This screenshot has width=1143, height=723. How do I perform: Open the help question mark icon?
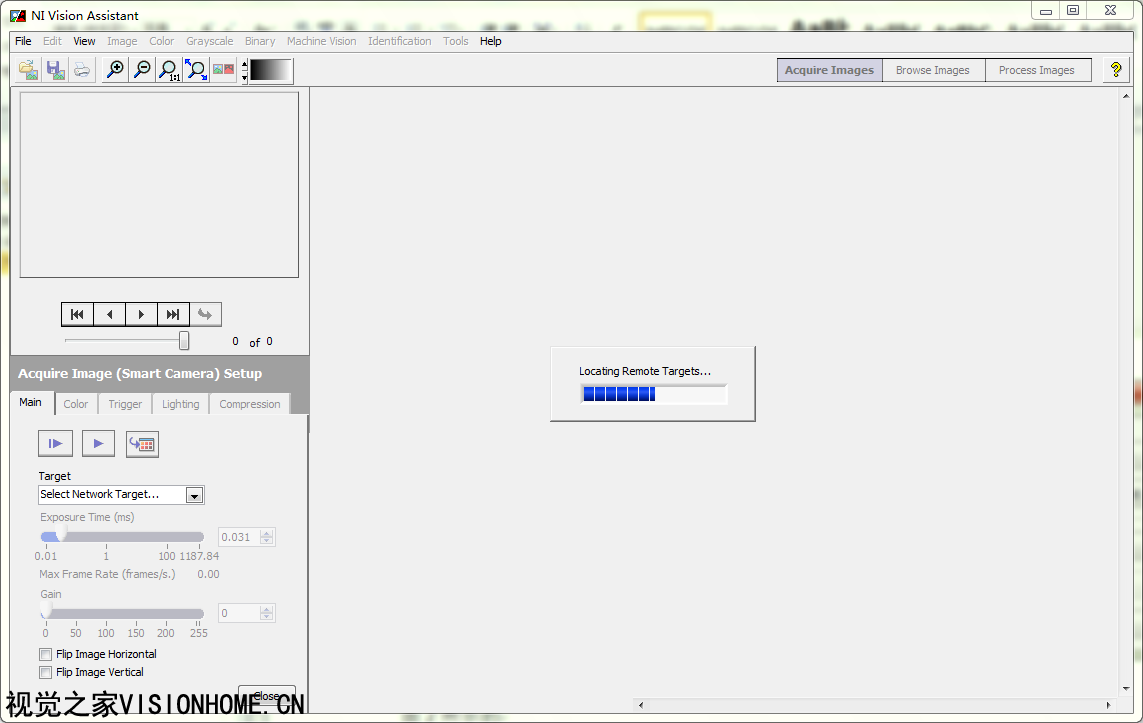pos(1116,70)
